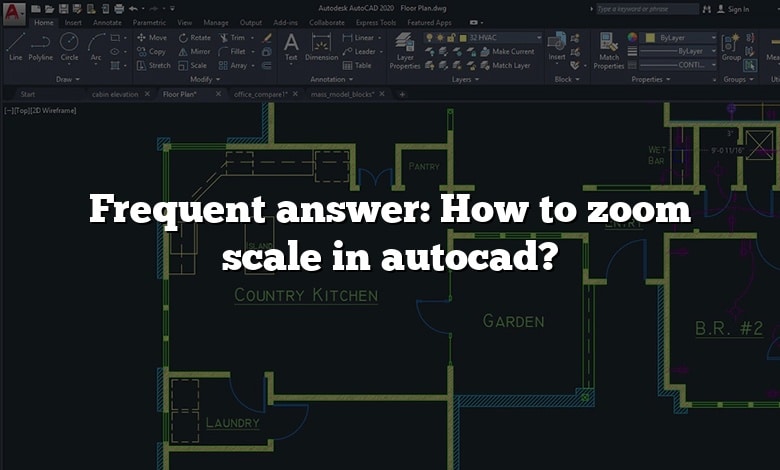Click the Mirror tool
This screenshot has height=470, width=780.
click(194, 51)
